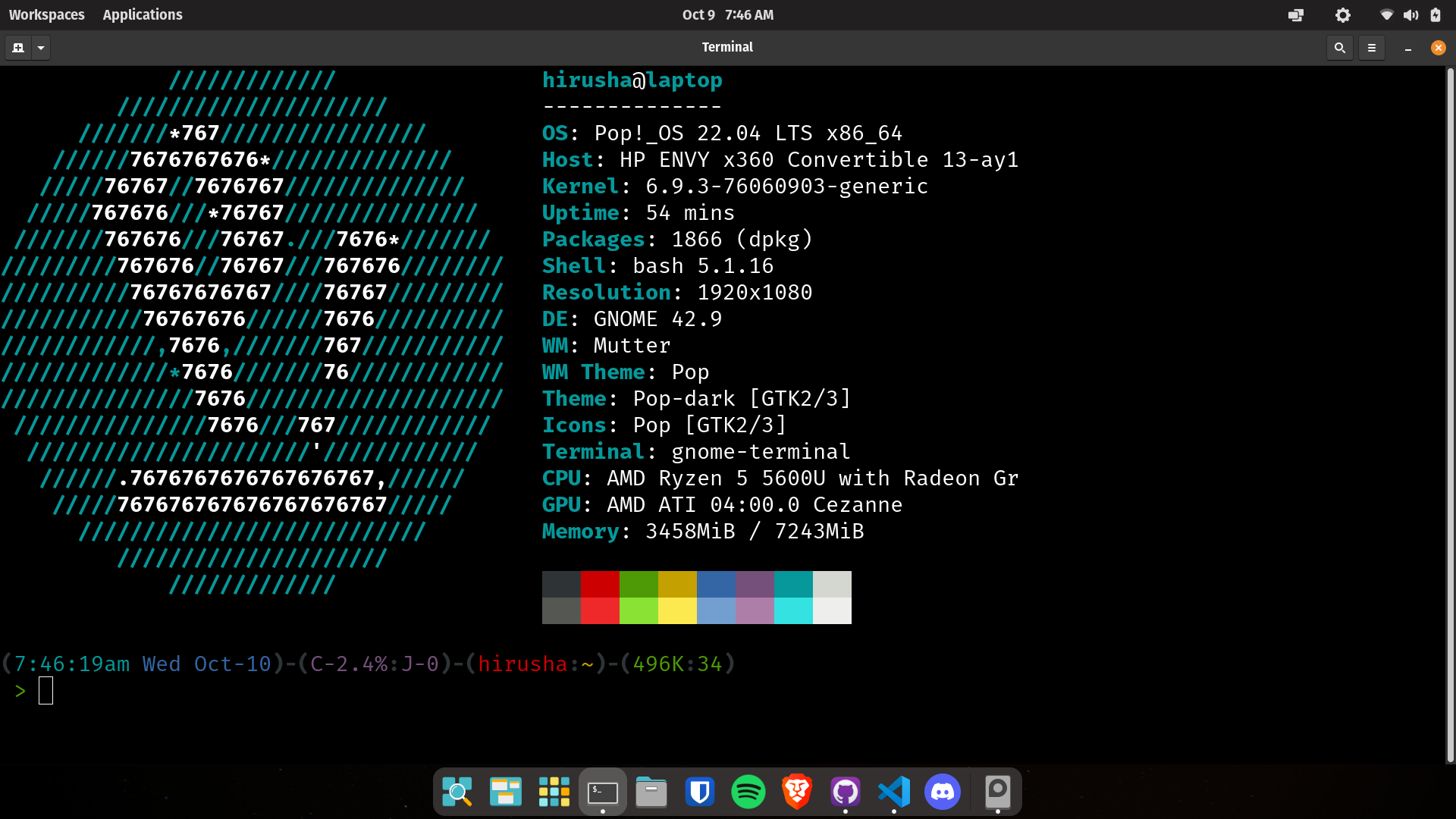1456x819 pixels.
Task: Open Bitwarden from the dock
Action: [700, 792]
